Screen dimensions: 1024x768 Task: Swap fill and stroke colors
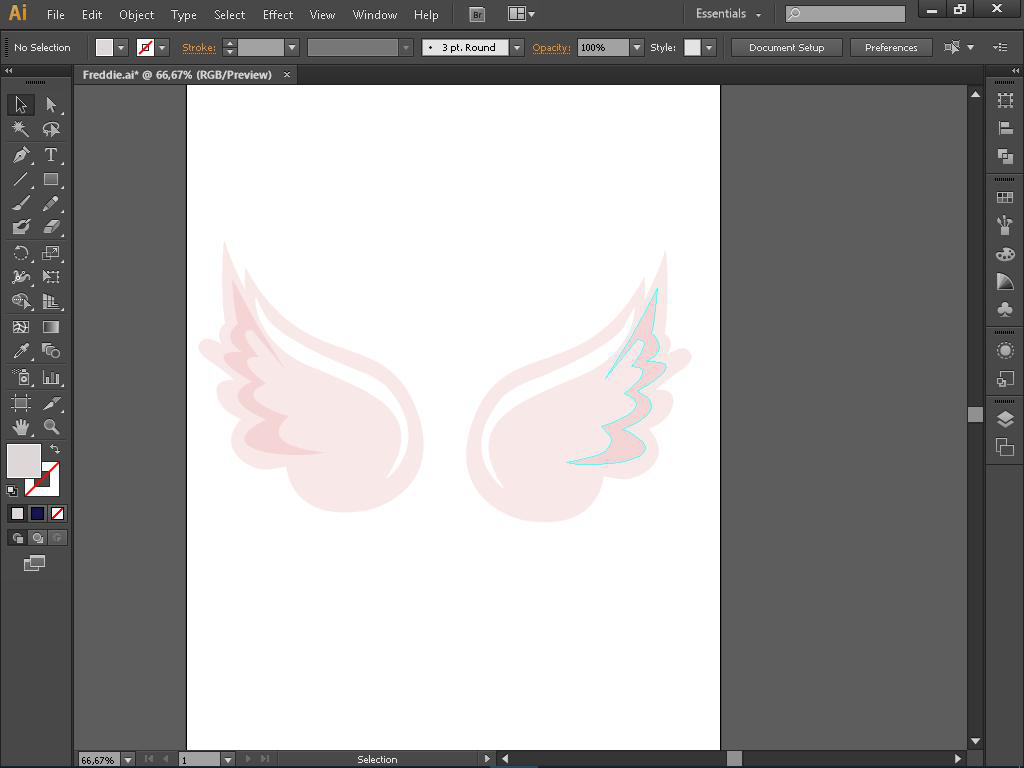pos(56,449)
